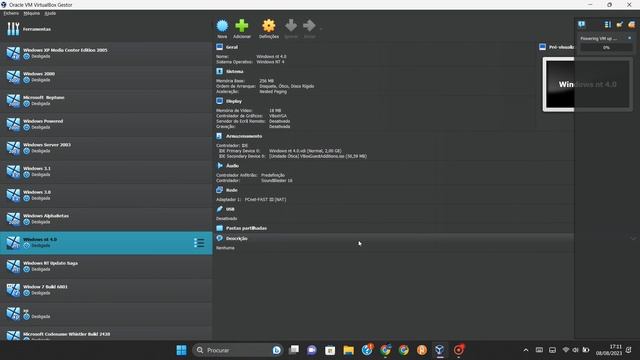Open Task View from taskbar
Screen dimensions: 640x360
(x=294, y=350)
